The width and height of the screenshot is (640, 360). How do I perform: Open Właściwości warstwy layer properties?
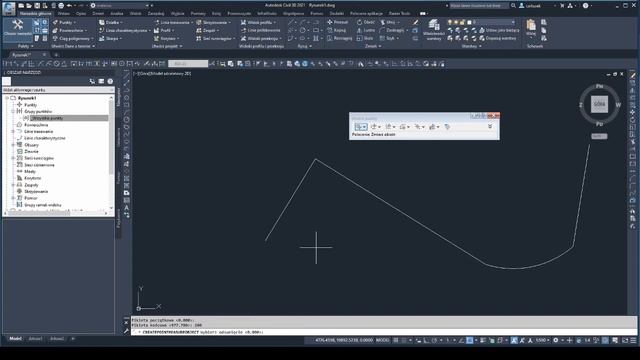433,30
